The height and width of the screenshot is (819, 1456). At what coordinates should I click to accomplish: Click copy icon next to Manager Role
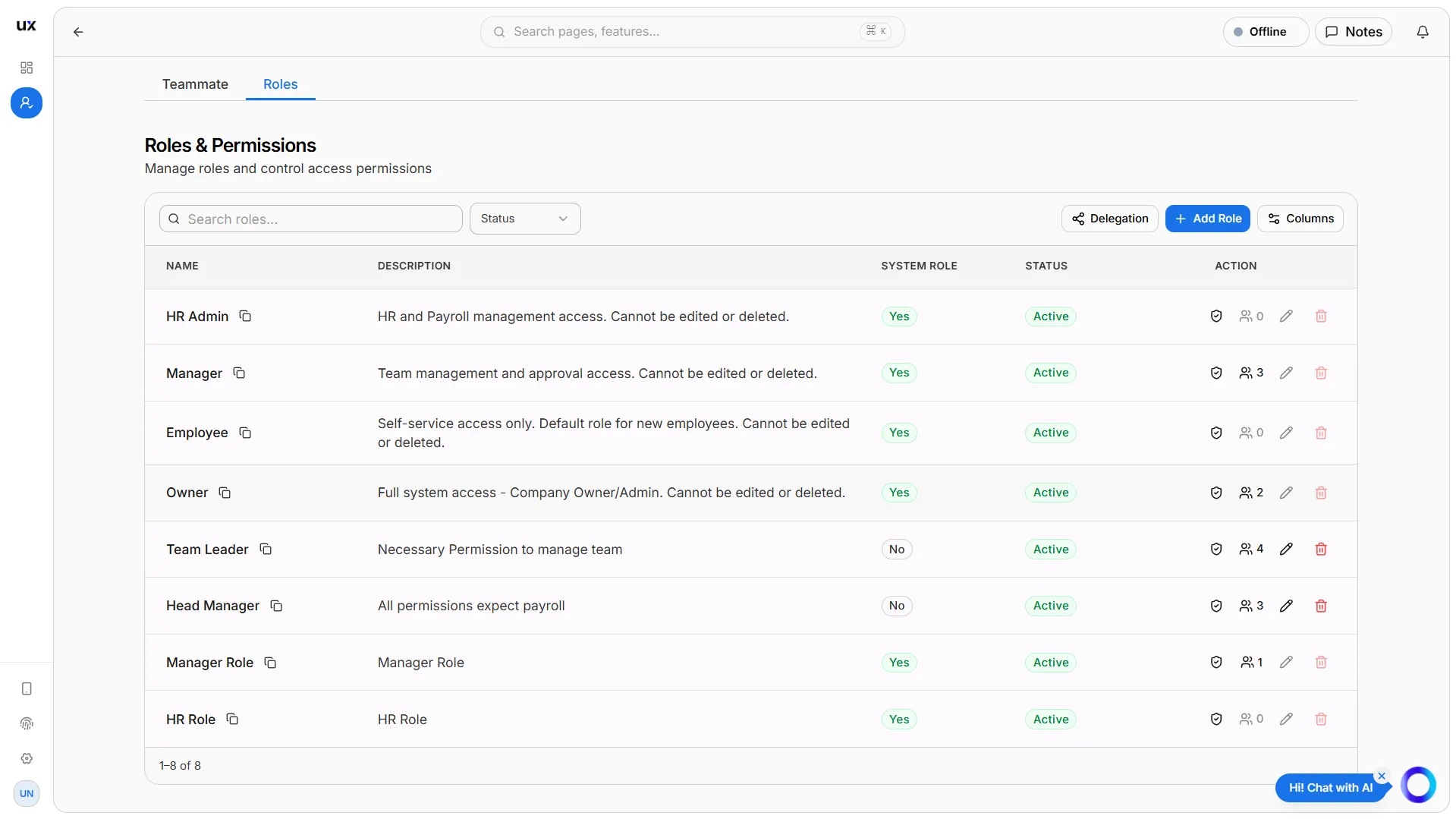[270, 663]
